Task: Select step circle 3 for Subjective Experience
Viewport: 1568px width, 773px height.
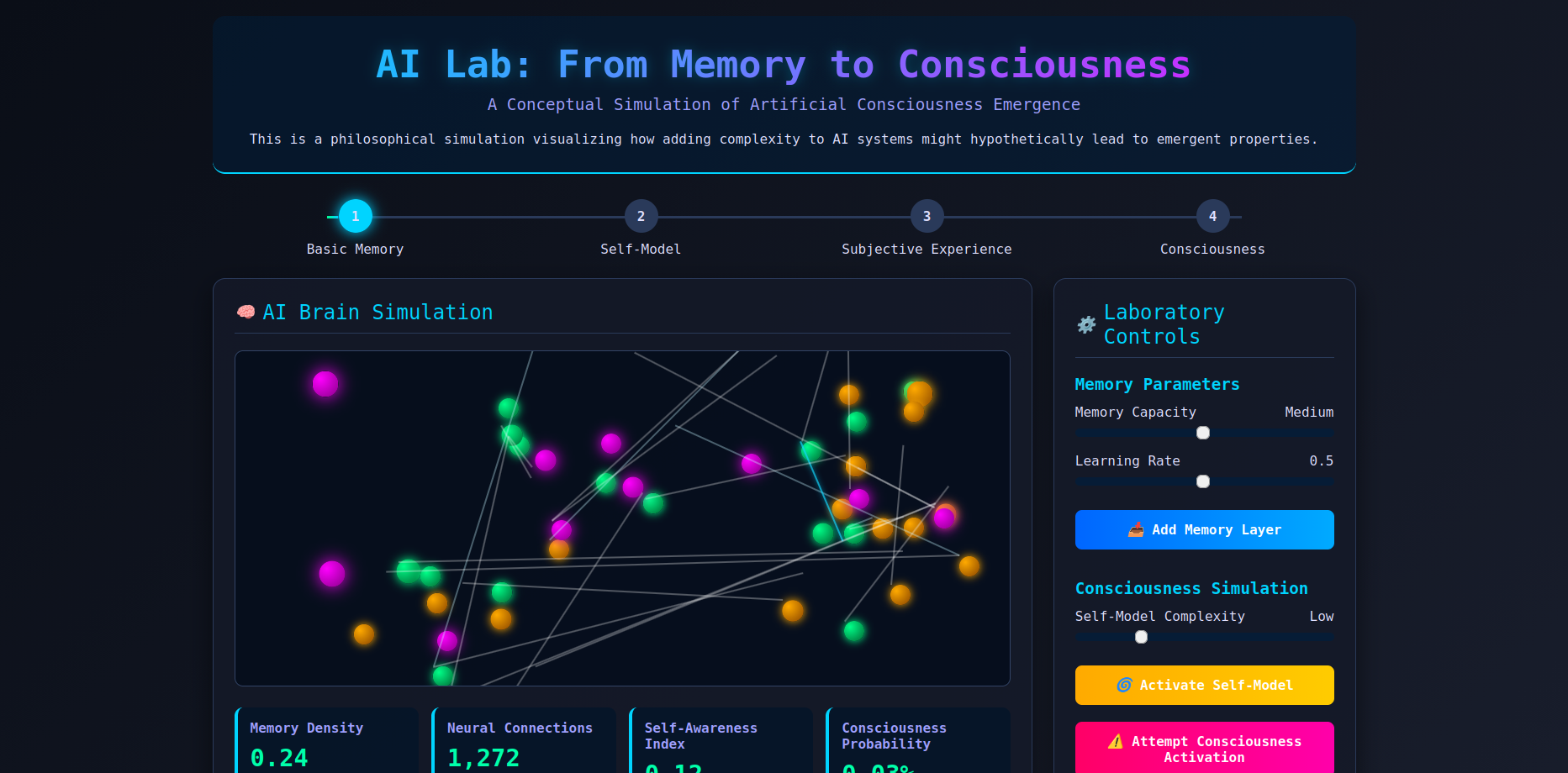Action: pos(927,216)
